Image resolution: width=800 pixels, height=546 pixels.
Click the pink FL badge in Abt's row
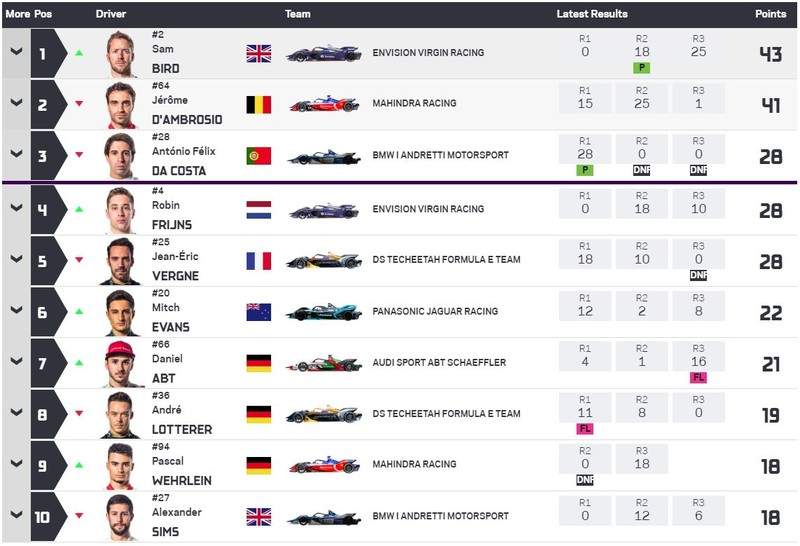coord(698,378)
